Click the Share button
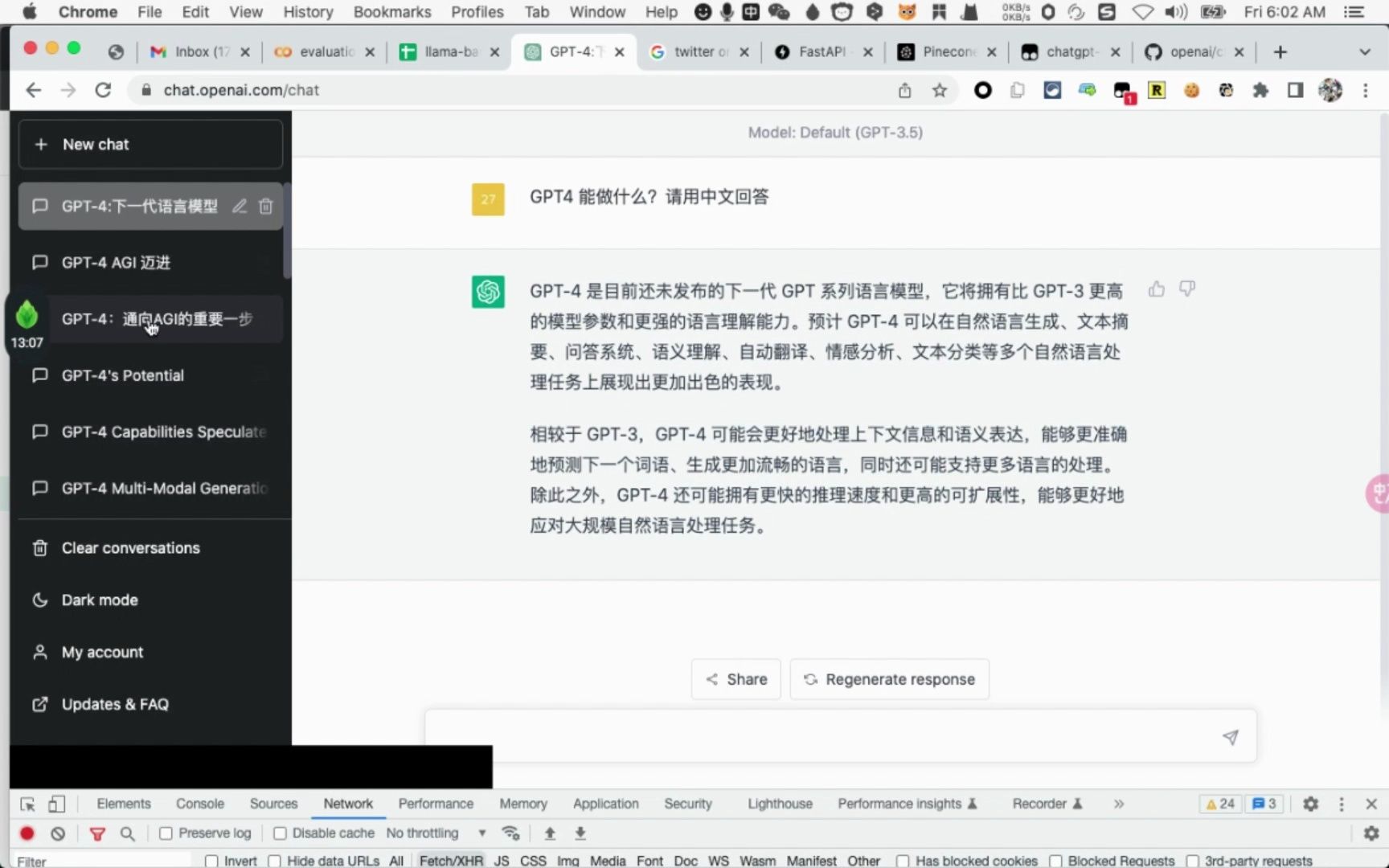 [x=736, y=679]
